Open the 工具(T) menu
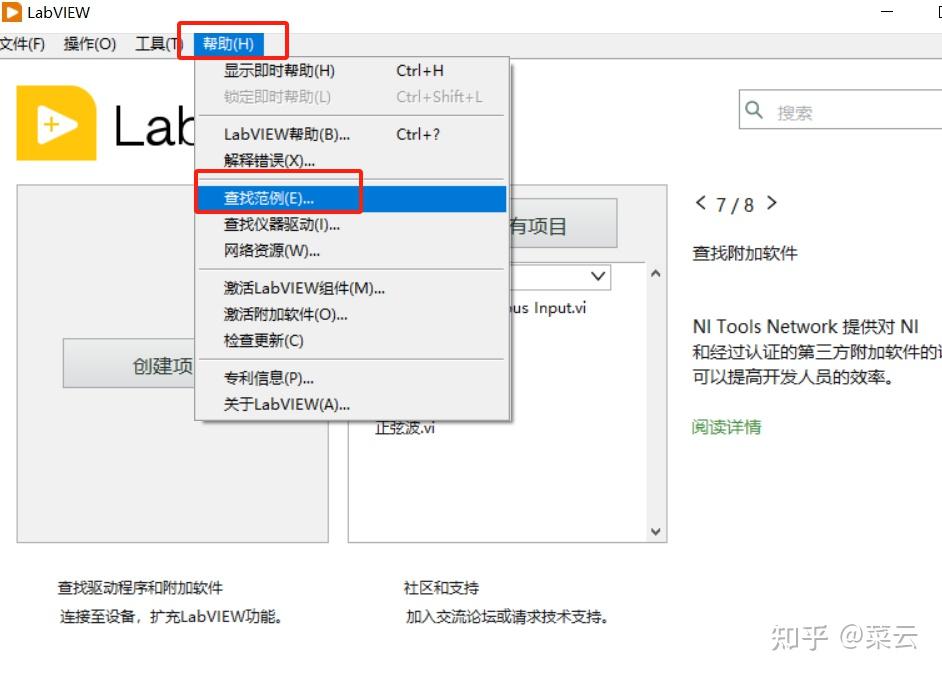 [158, 44]
